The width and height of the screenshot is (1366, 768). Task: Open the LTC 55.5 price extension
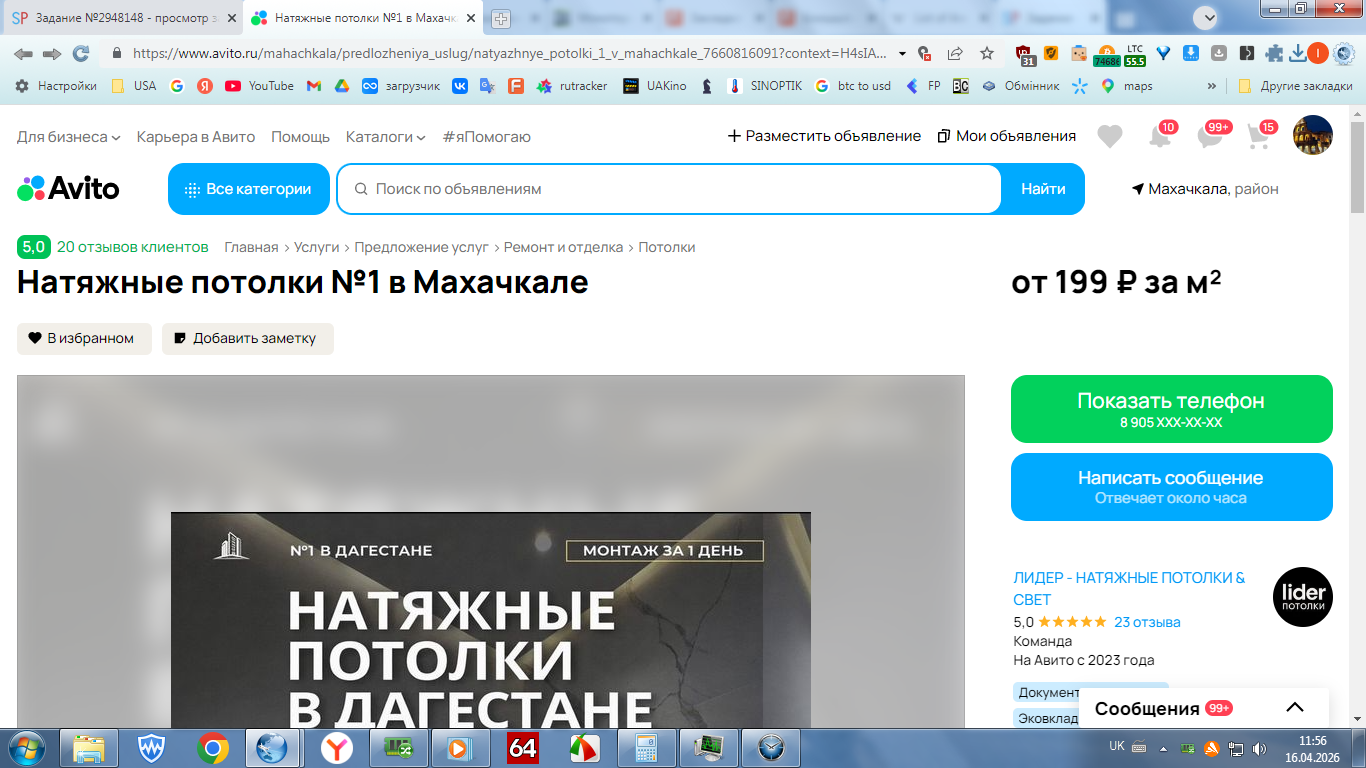(x=1135, y=55)
